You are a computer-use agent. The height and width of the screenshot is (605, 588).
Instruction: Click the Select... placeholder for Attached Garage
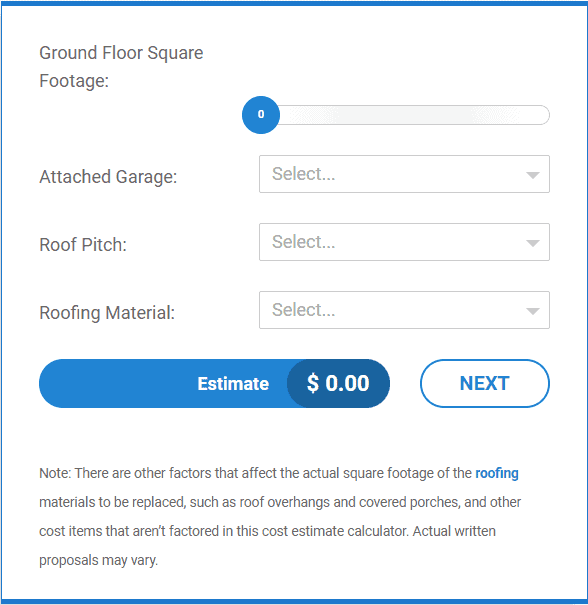(x=304, y=174)
